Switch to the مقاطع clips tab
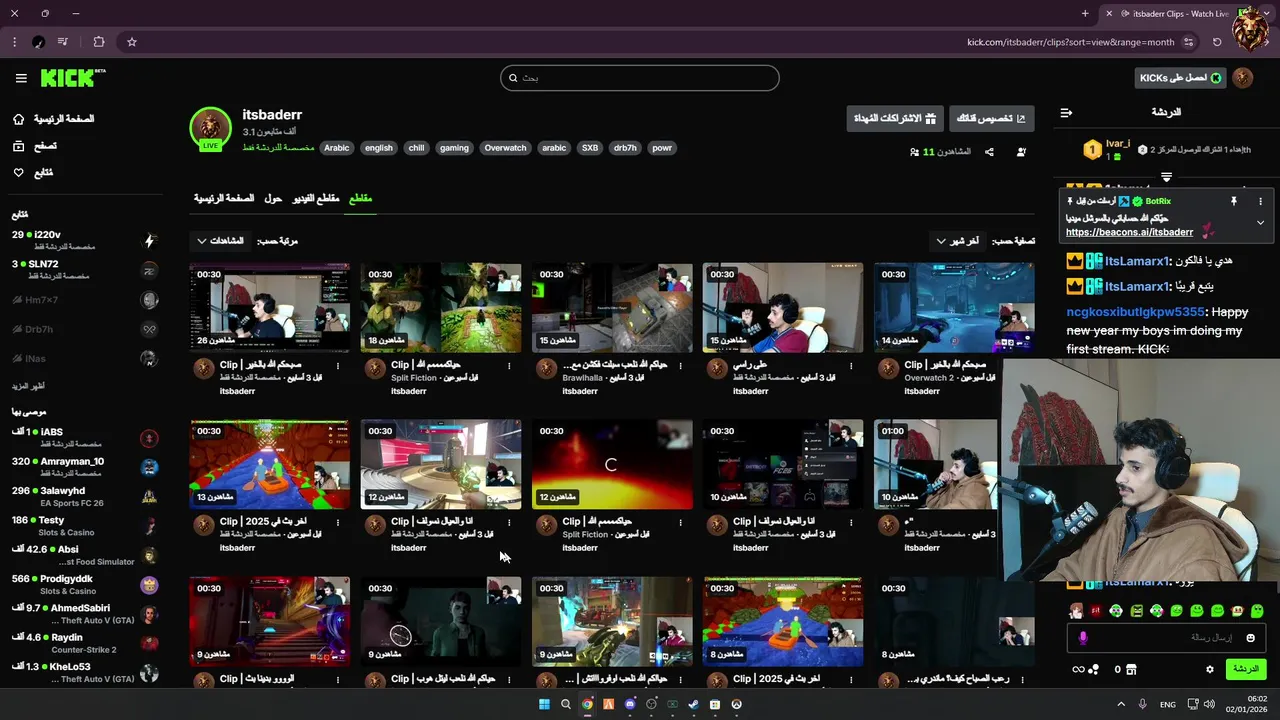The image size is (1280, 720). 360,198
